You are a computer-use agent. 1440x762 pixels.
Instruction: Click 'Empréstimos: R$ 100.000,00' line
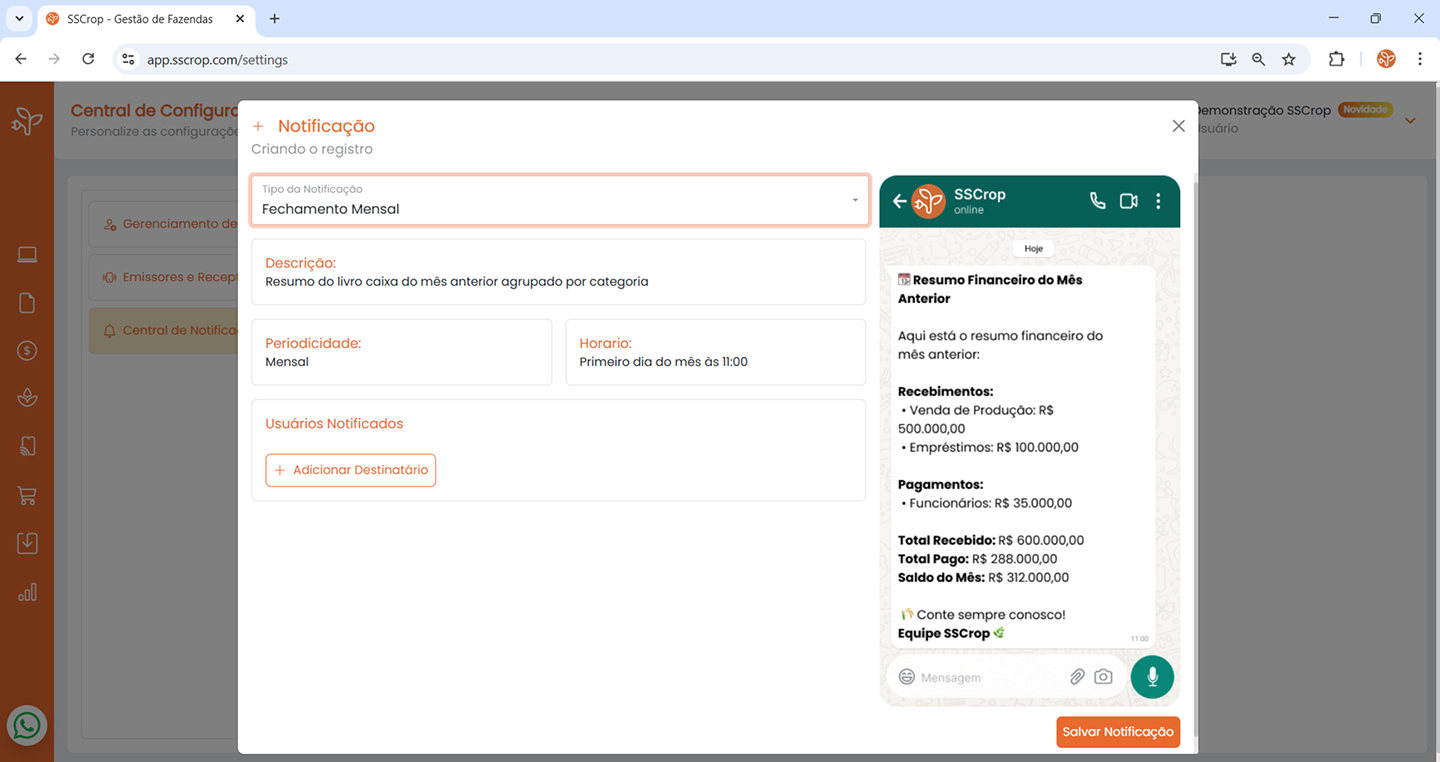pos(990,448)
